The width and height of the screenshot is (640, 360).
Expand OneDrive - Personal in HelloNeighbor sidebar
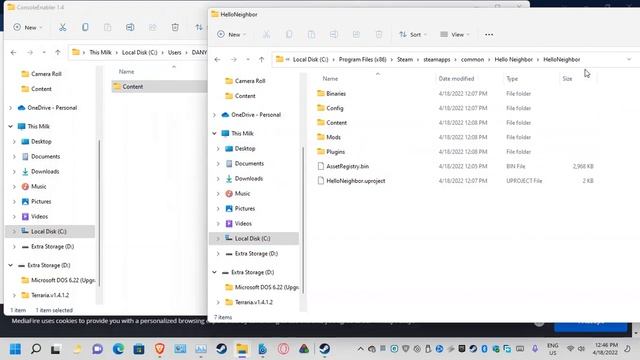coord(214,115)
